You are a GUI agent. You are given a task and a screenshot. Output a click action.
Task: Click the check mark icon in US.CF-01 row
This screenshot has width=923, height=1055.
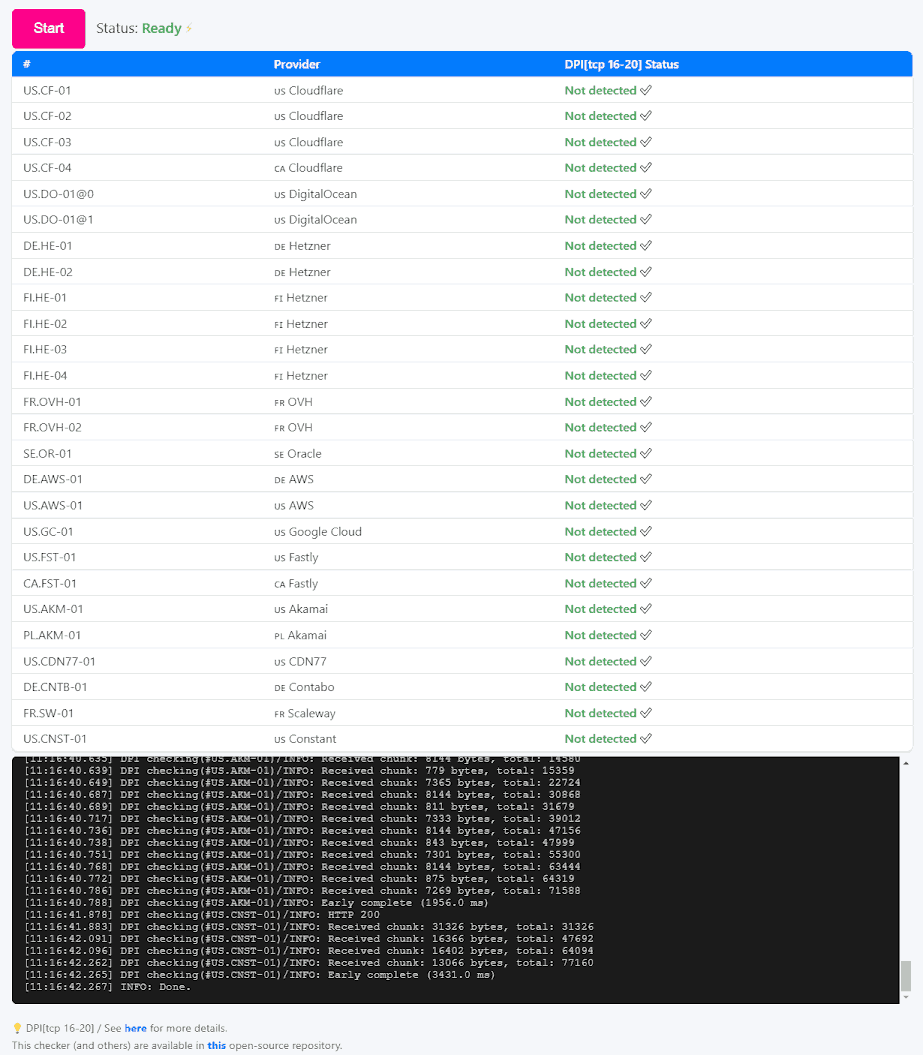(646, 90)
